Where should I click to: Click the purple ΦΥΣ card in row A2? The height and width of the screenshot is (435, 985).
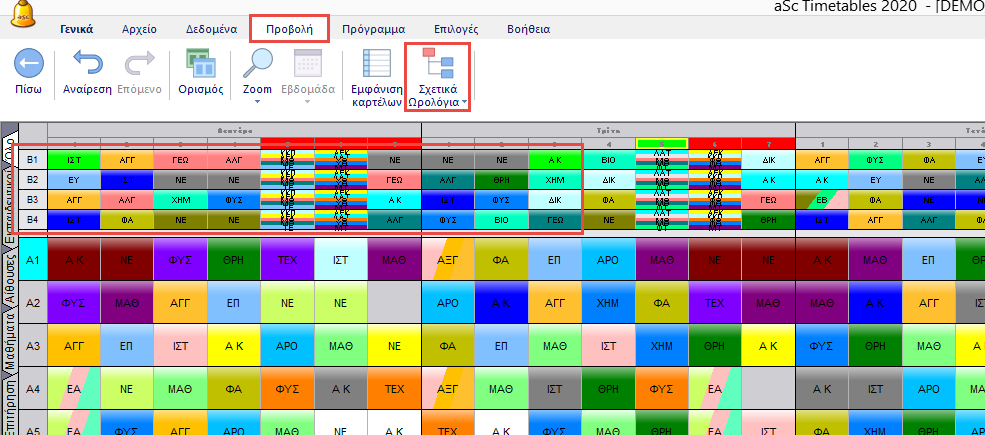(x=73, y=303)
